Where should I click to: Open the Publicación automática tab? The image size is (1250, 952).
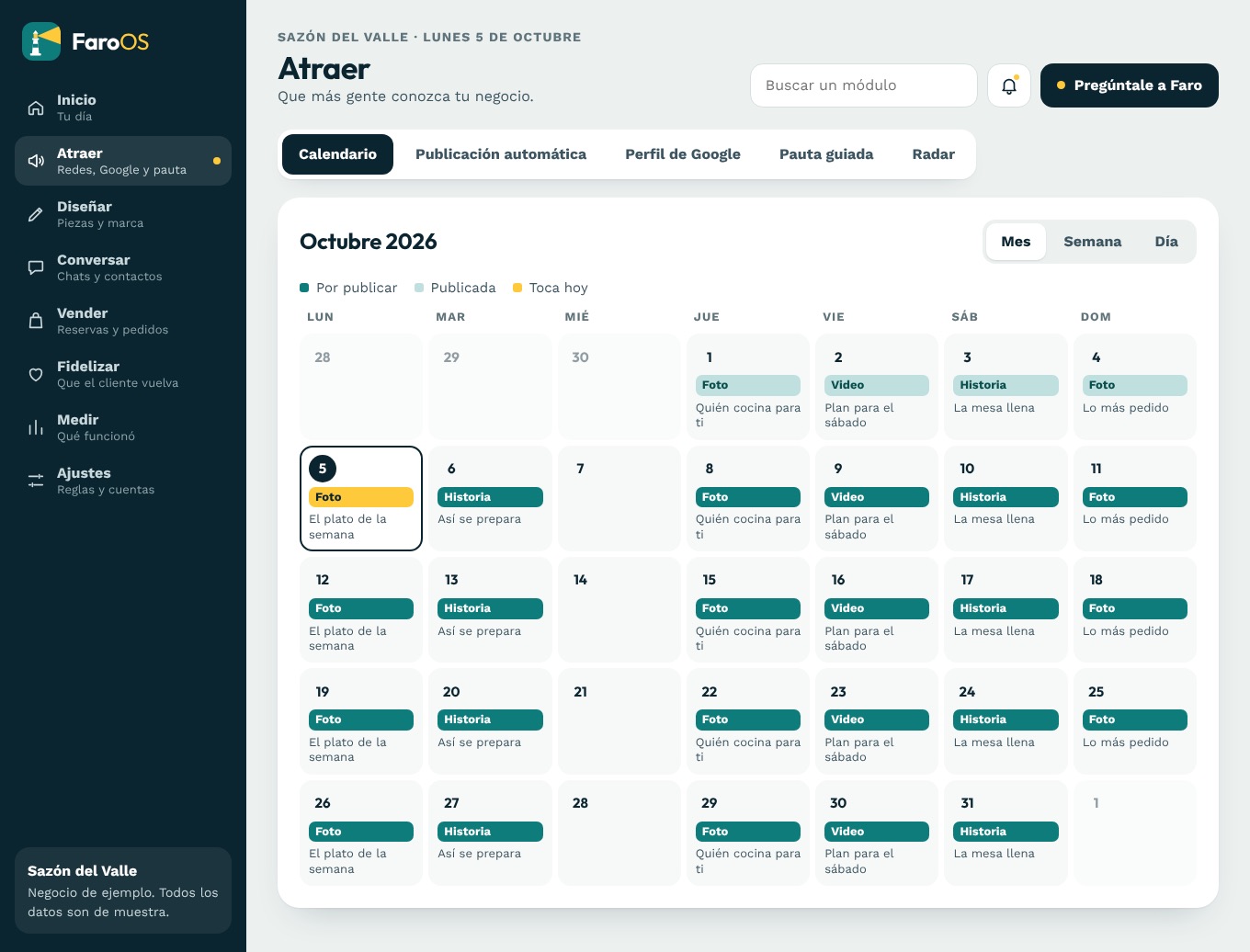pos(501,154)
